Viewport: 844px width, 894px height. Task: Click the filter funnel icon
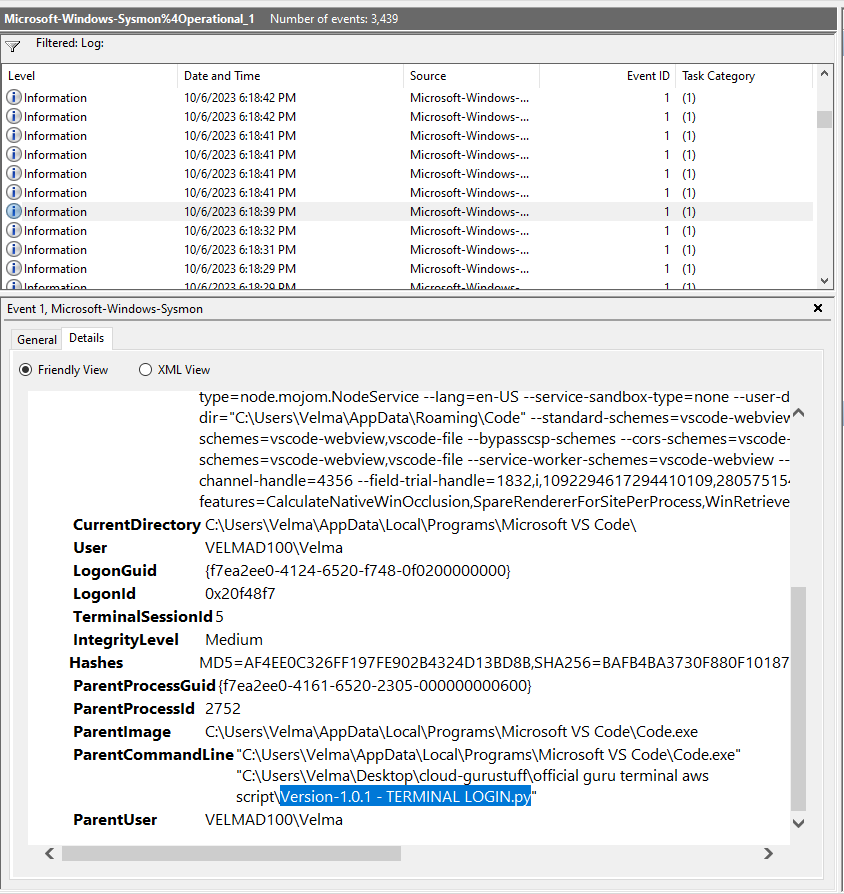(x=13, y=46)
